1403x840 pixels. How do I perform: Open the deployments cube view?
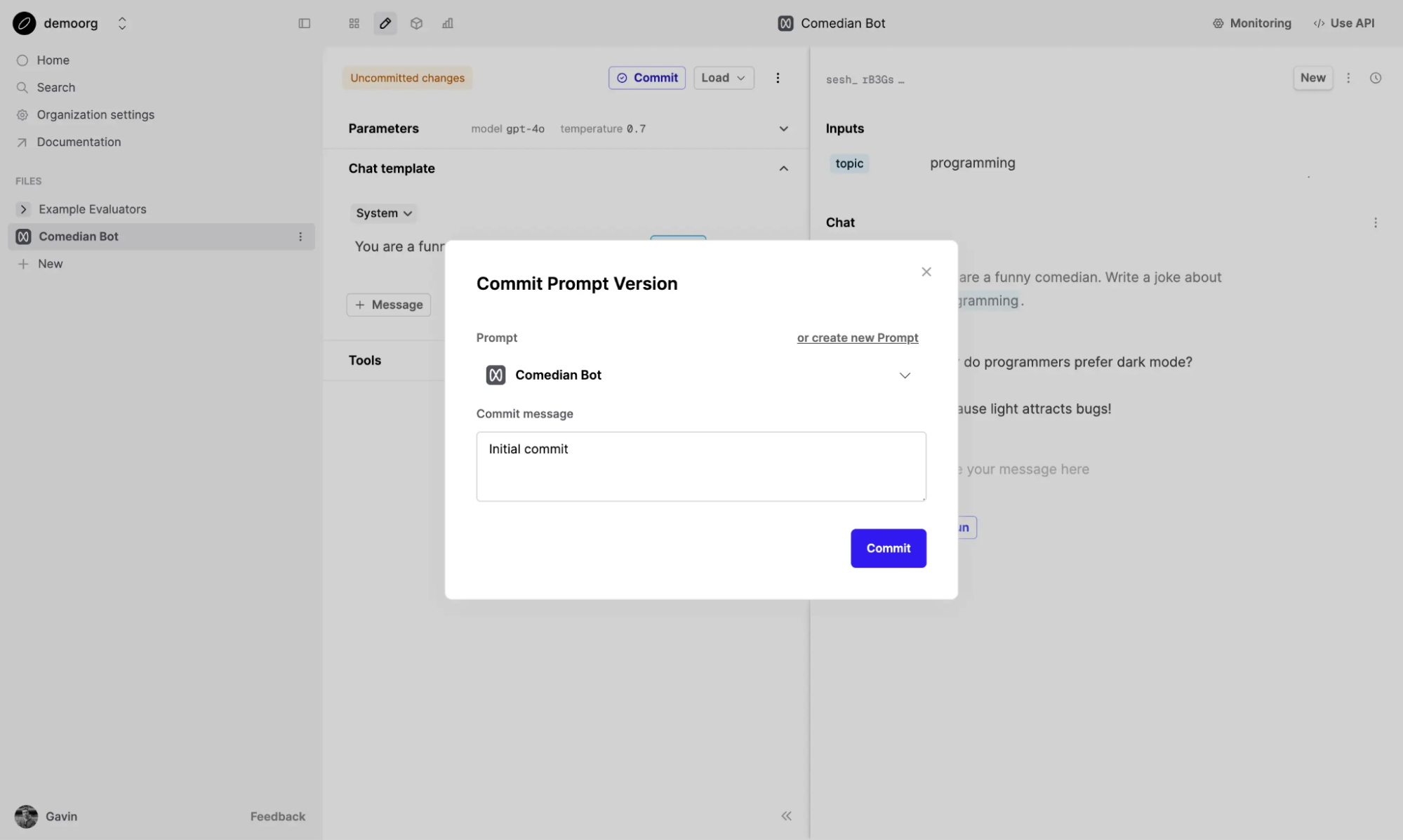[416, 23]
